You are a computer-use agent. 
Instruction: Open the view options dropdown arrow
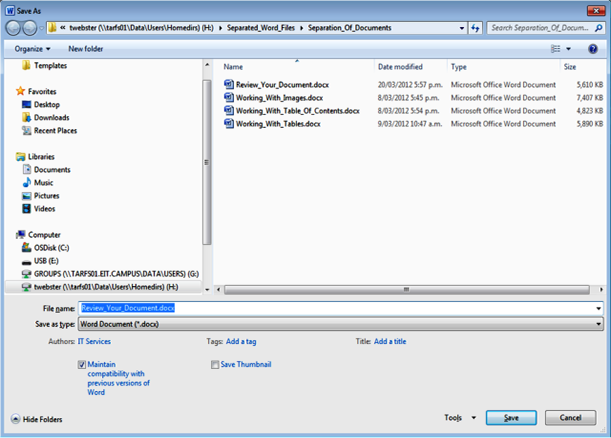[569, 49]
